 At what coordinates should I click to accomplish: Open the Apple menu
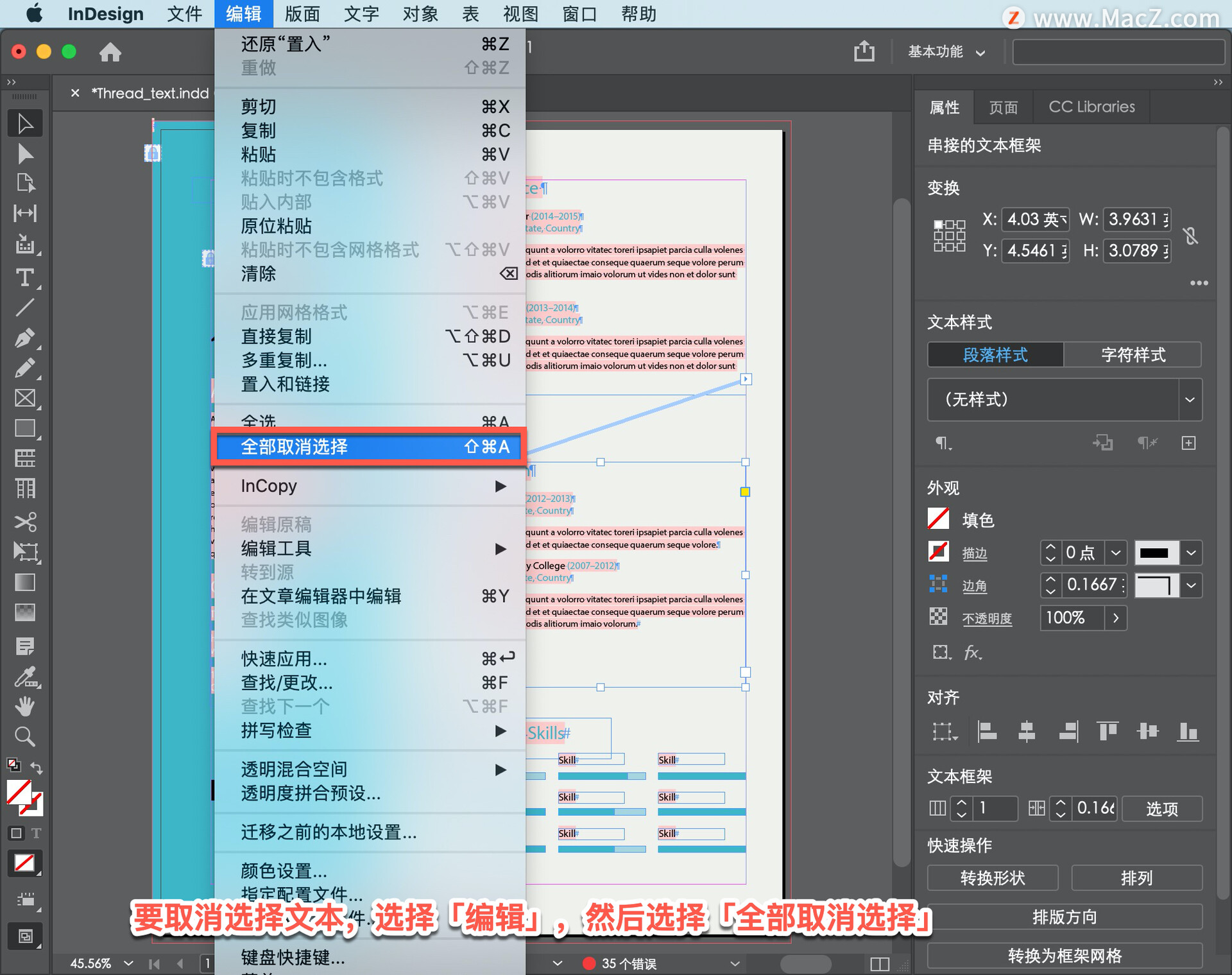pyautogui.click(x=35, y=13)
